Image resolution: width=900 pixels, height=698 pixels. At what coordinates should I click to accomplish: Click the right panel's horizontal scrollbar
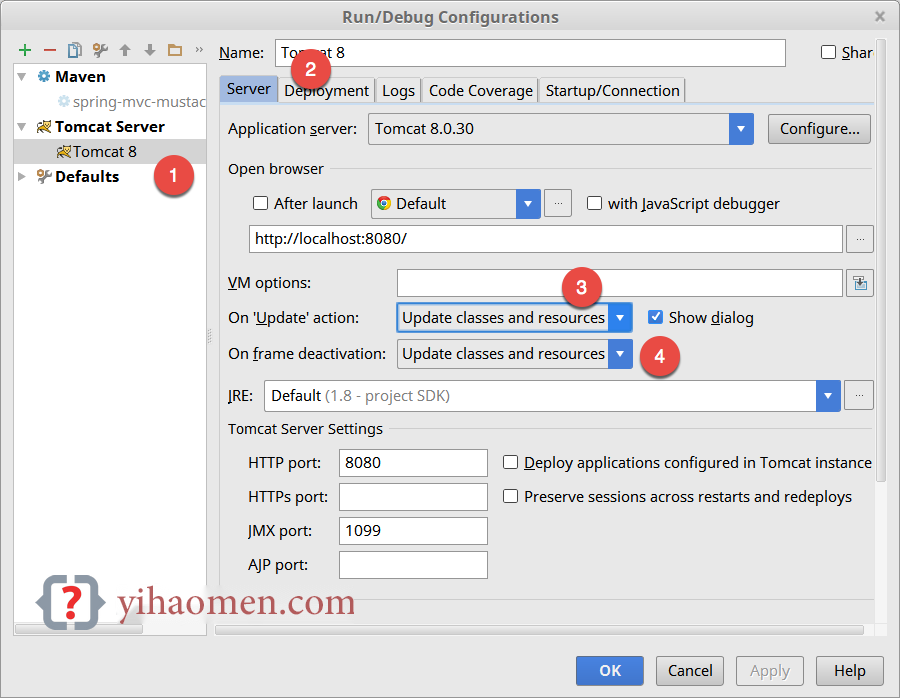click(540, 630)
